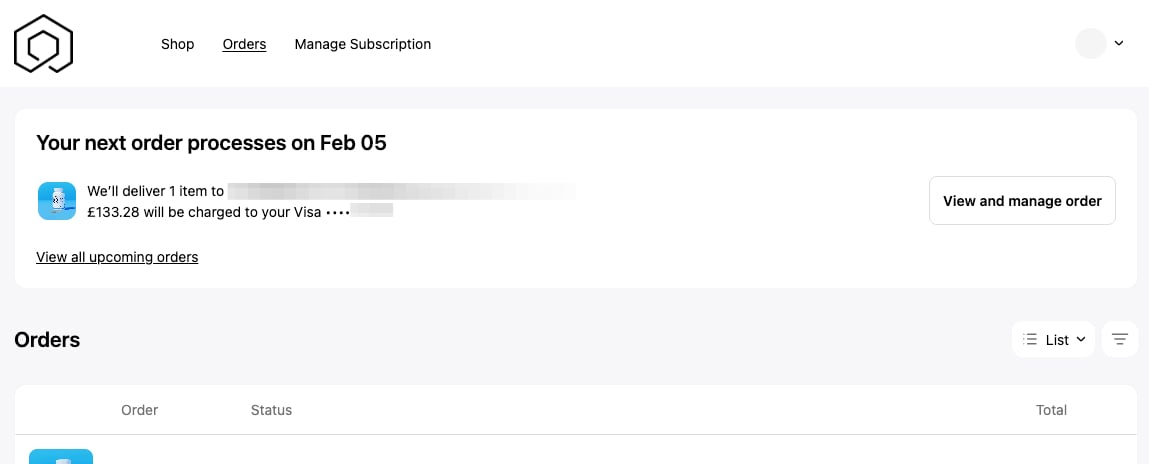Image resolution: width=1149 pixels, height=464 pixels.
Task: Expand the account menu chevron
Action: [x=1119, y=43]
